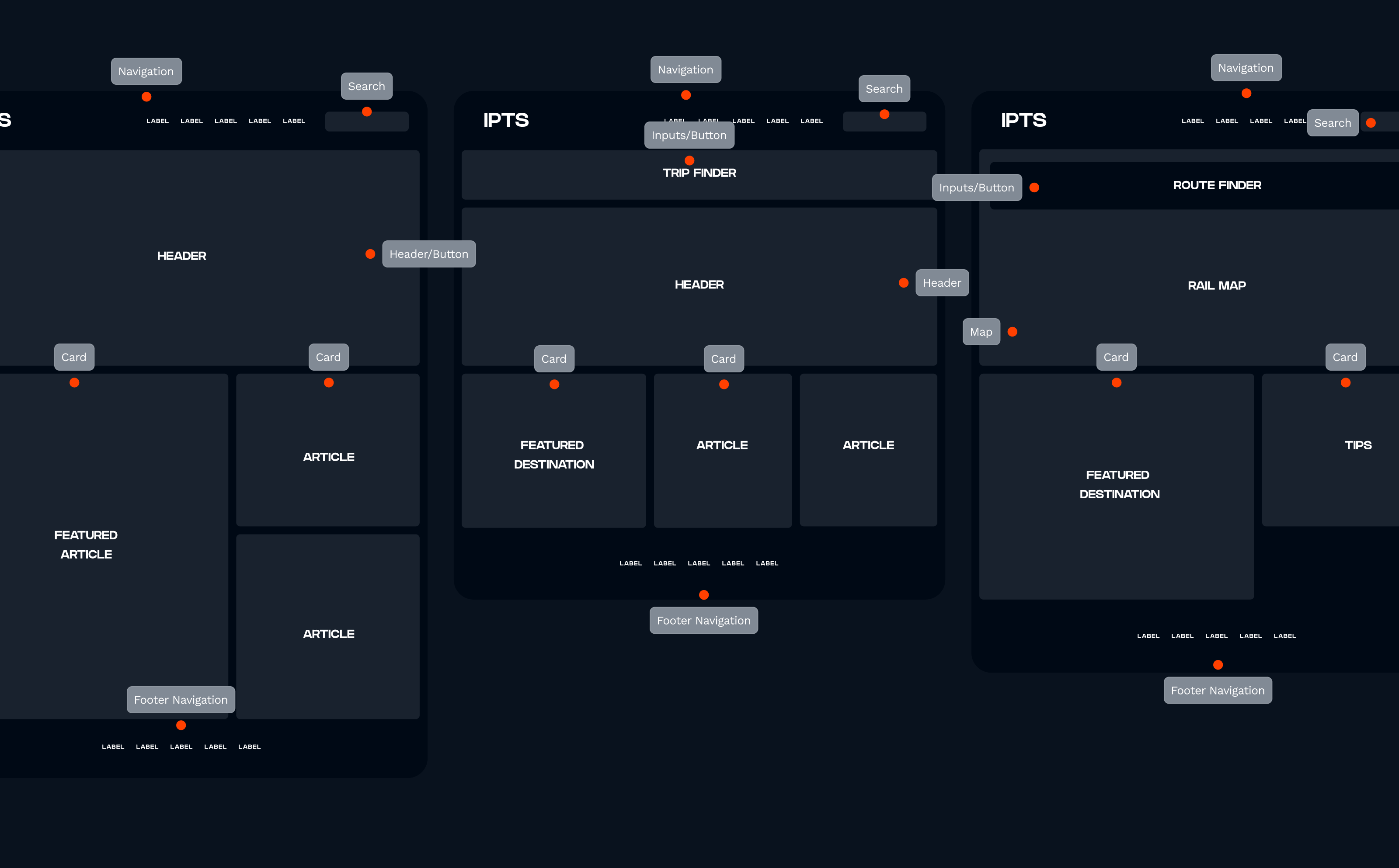Click the orange dot beside the Header tag
1399x868 pixels.
903,283
